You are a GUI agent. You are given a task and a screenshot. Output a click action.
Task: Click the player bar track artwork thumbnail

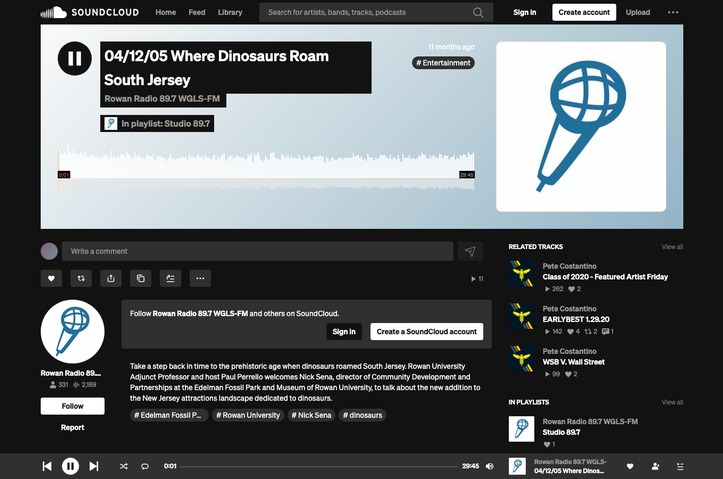click(517, 466)
